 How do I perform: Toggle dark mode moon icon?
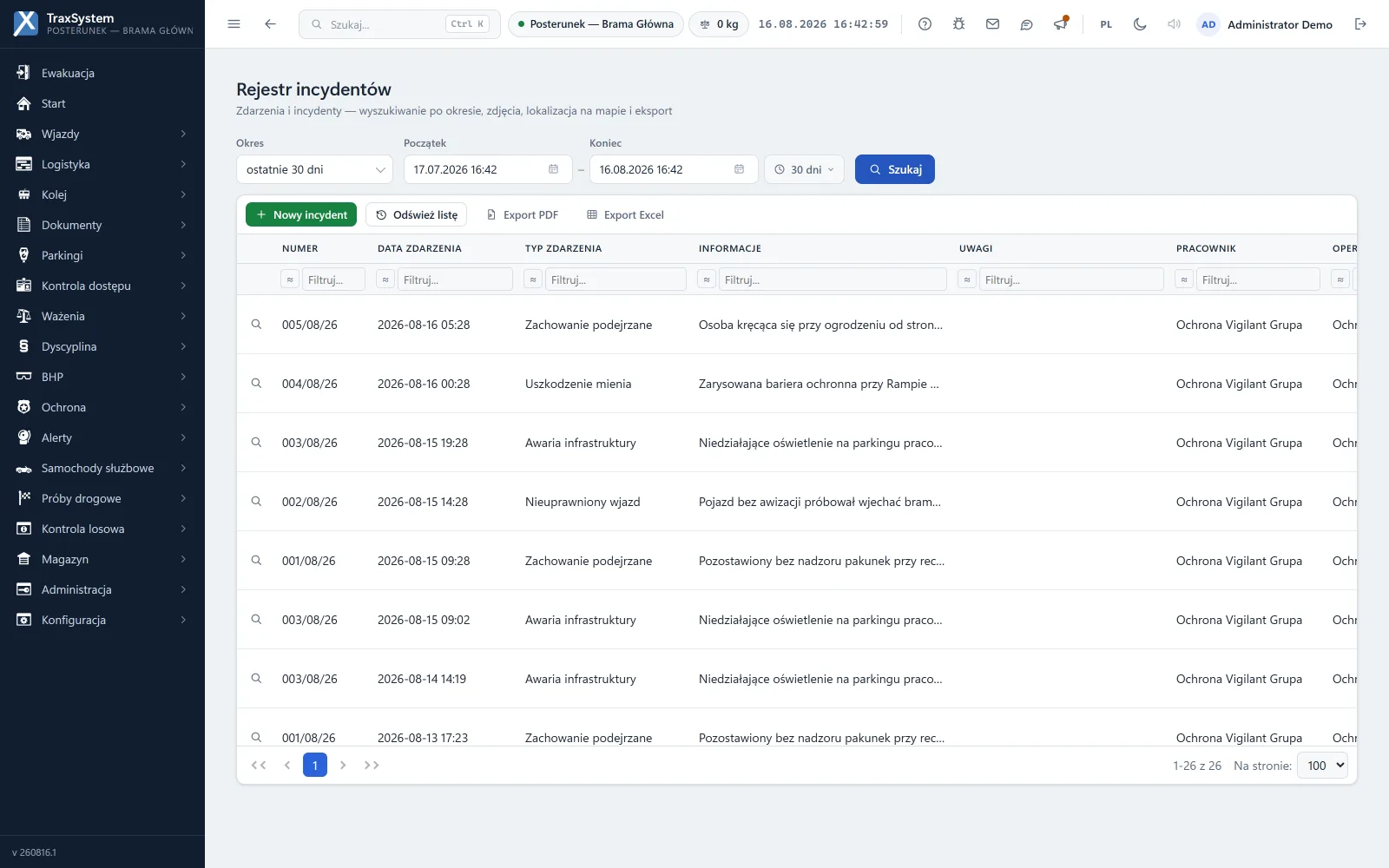(1140, 24)
